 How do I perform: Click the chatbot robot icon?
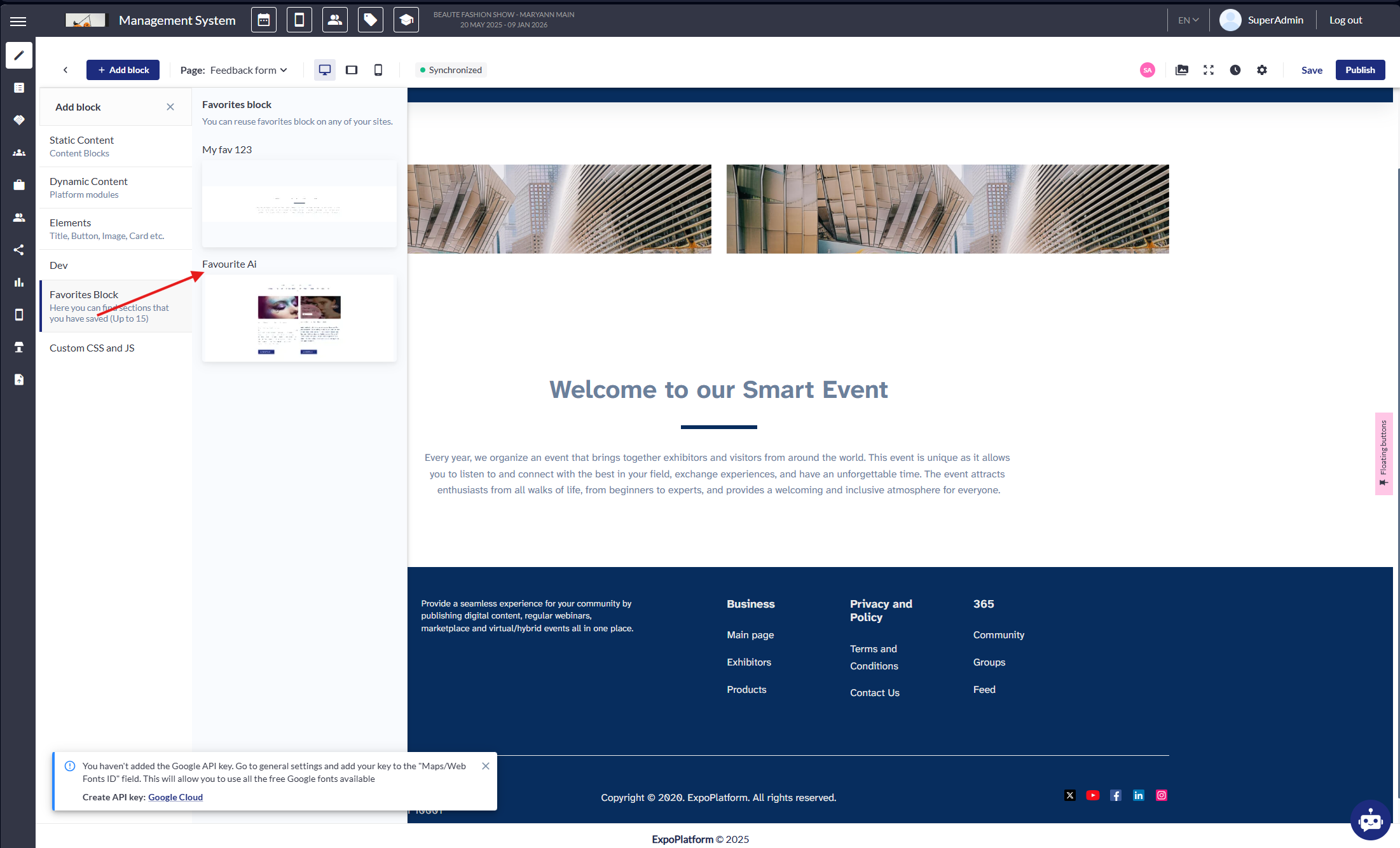click(x=1370, y=820)
